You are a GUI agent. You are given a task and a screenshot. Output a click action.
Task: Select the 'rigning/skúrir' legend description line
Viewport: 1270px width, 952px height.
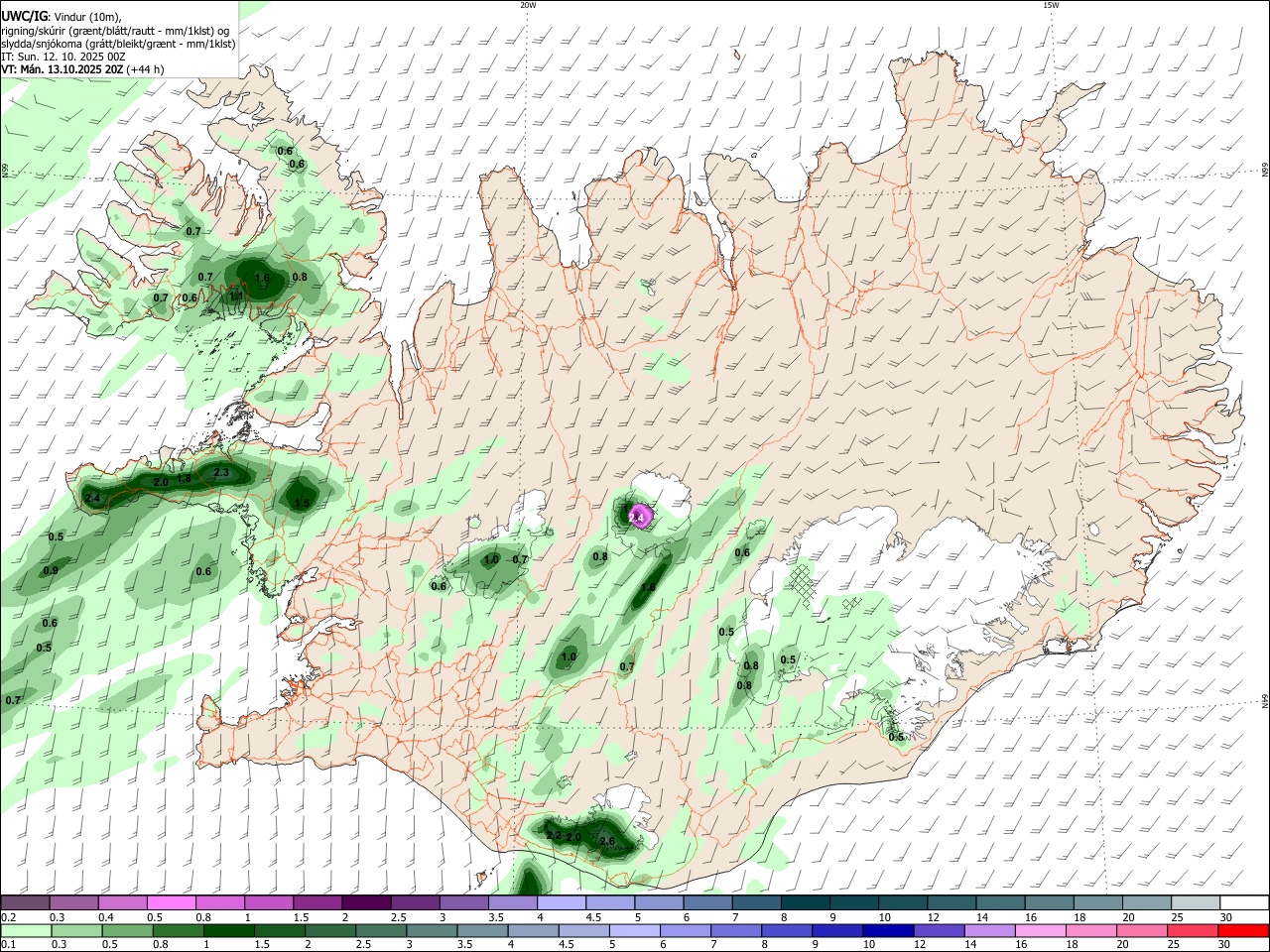pos(115,30)
